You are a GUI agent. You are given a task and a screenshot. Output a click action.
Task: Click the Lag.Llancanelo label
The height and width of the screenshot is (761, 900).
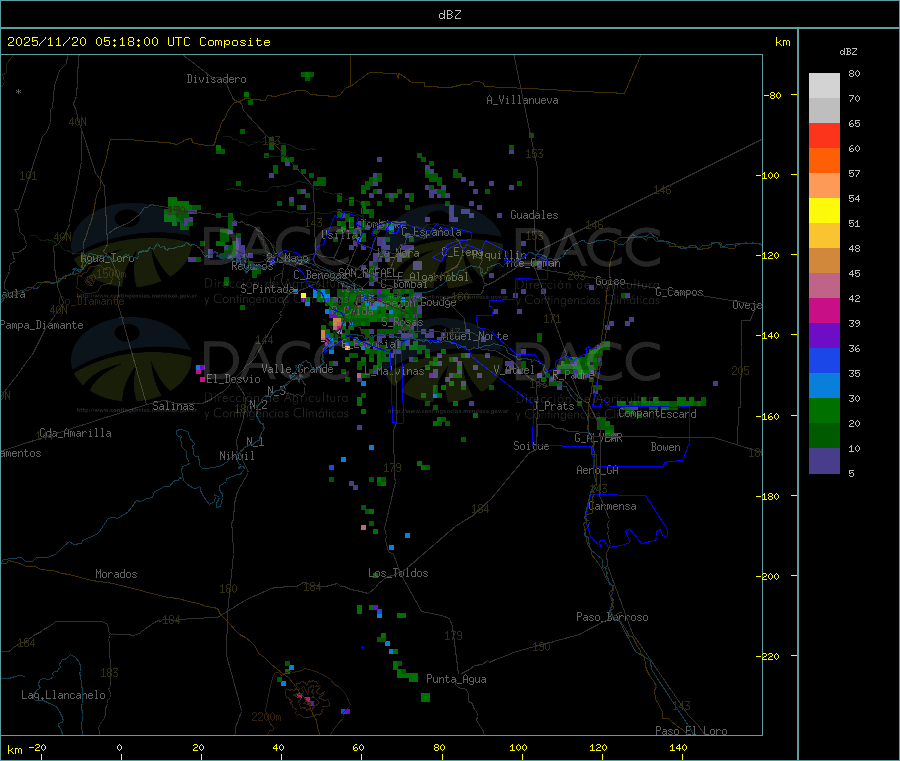(64, 695)
